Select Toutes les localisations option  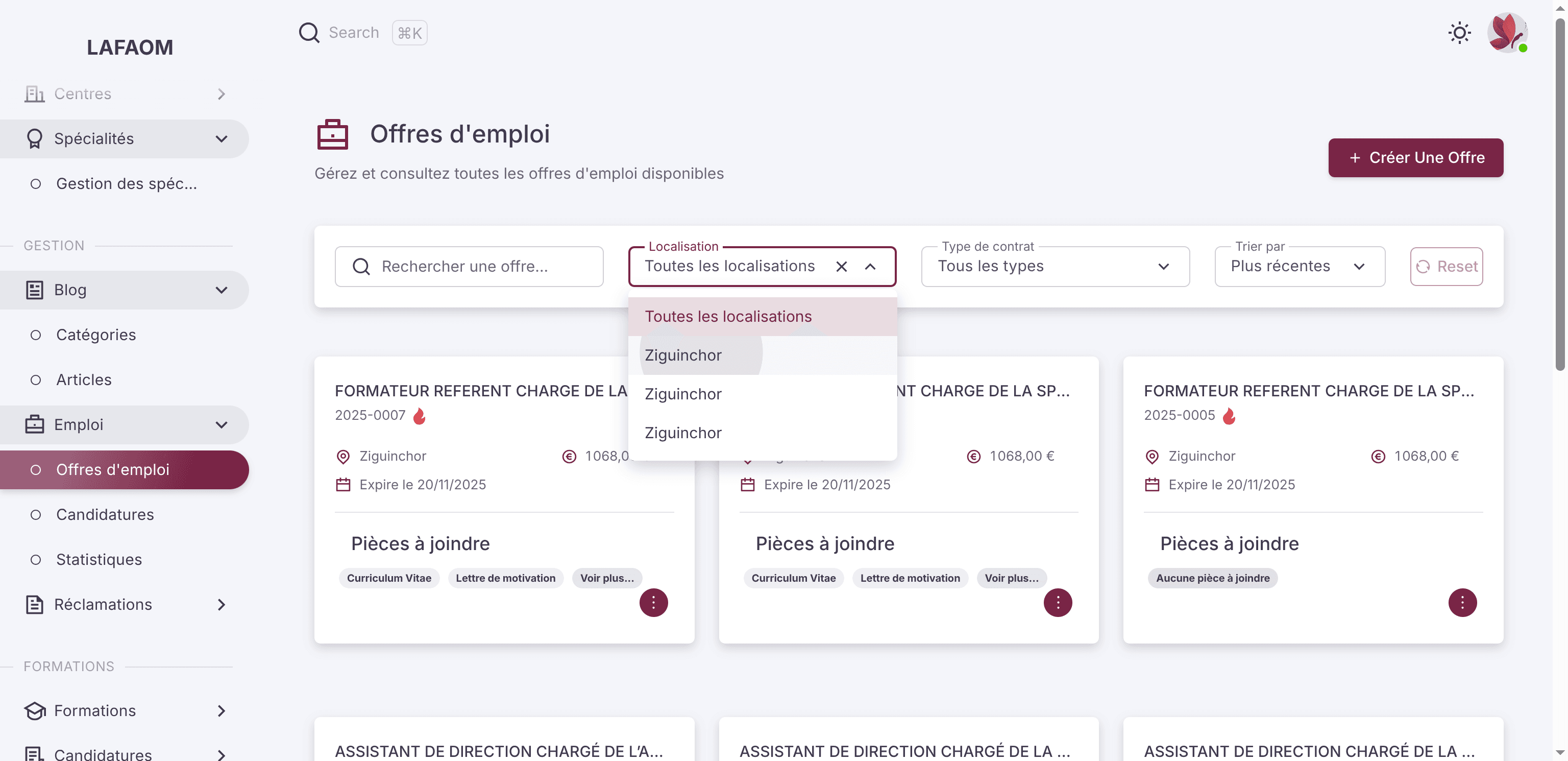point(762,316)
